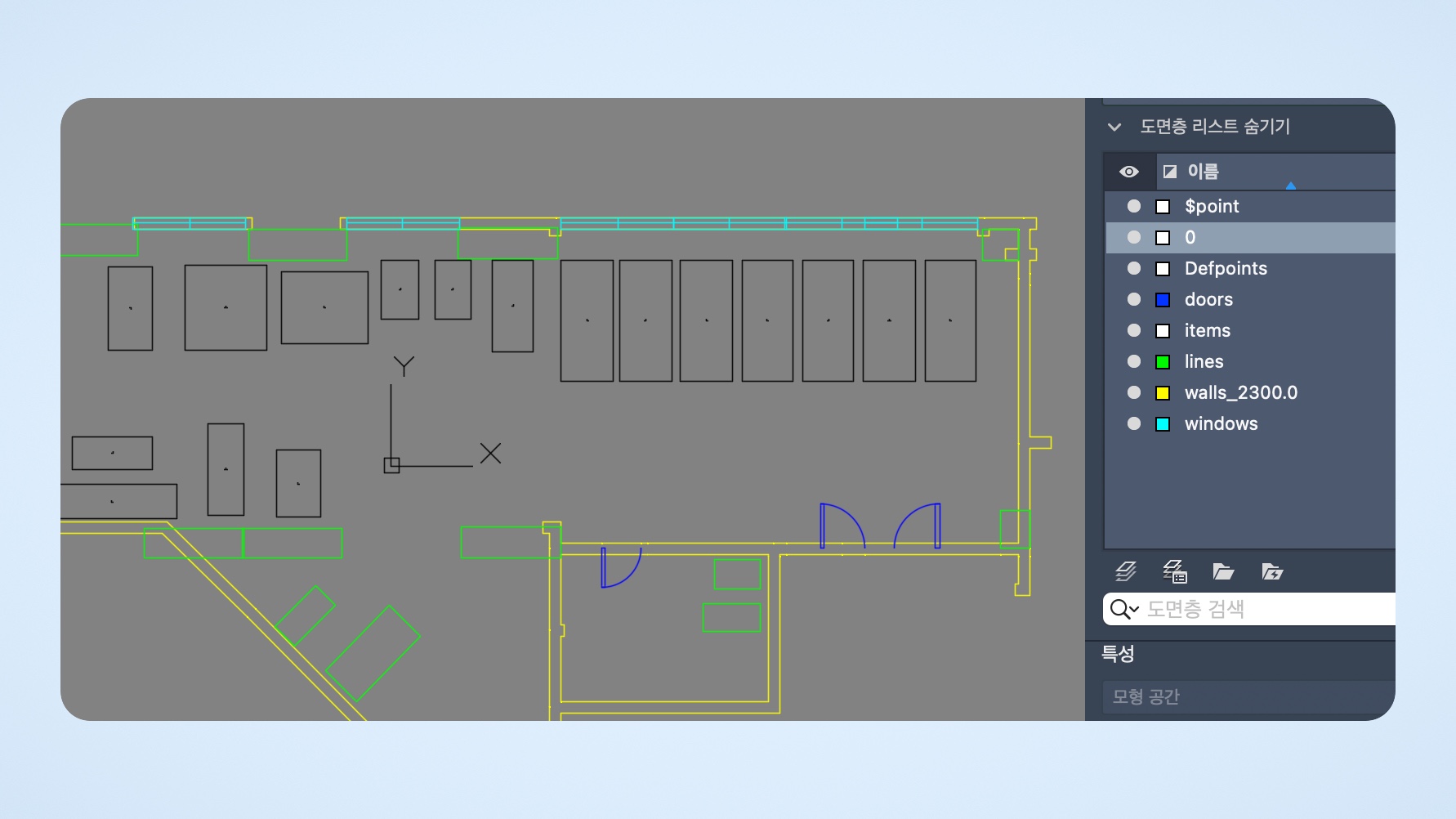Open the yellow color swatch of walls_2300.0 layer

(1163, 393)
